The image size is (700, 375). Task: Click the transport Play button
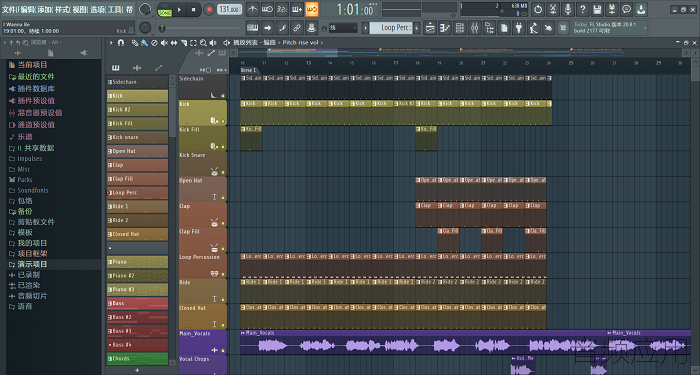pos(179,9)
